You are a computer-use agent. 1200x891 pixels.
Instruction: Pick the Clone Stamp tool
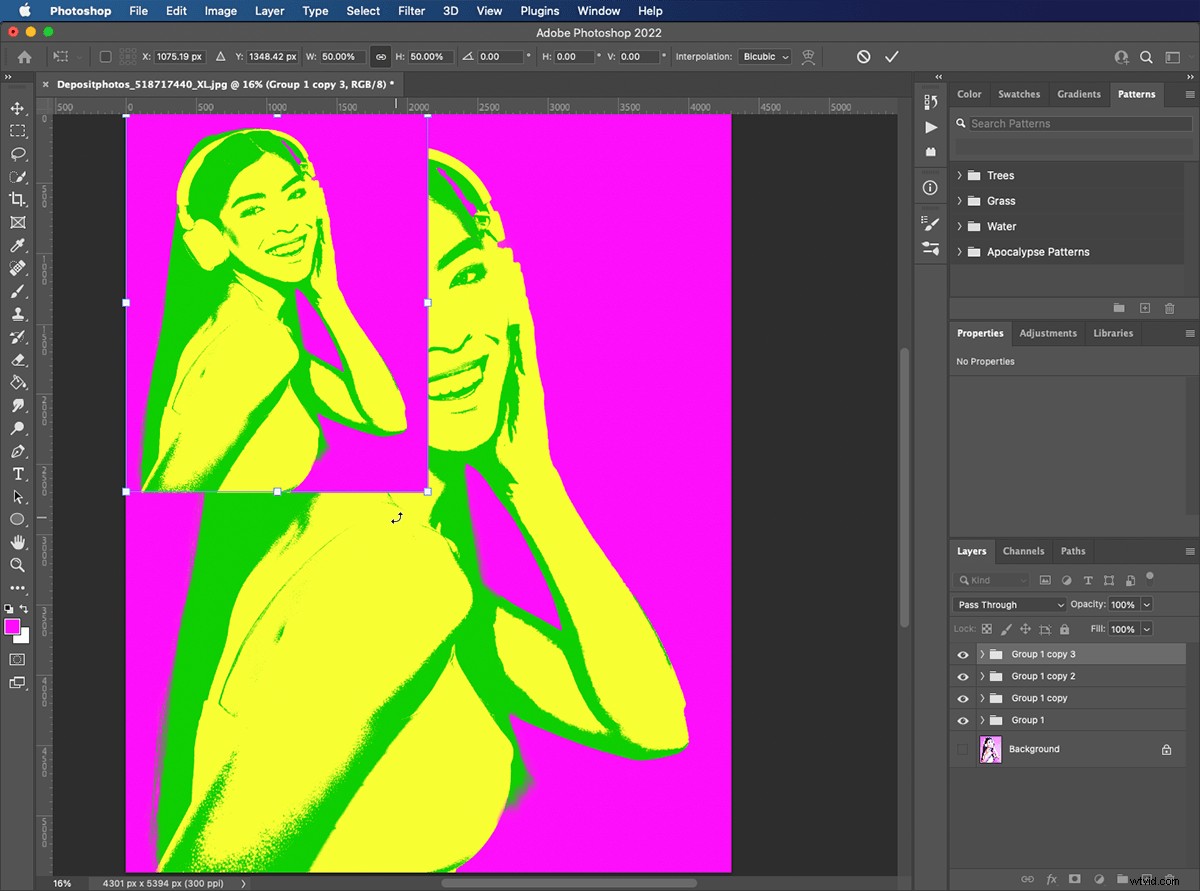[x=17, y=314]
